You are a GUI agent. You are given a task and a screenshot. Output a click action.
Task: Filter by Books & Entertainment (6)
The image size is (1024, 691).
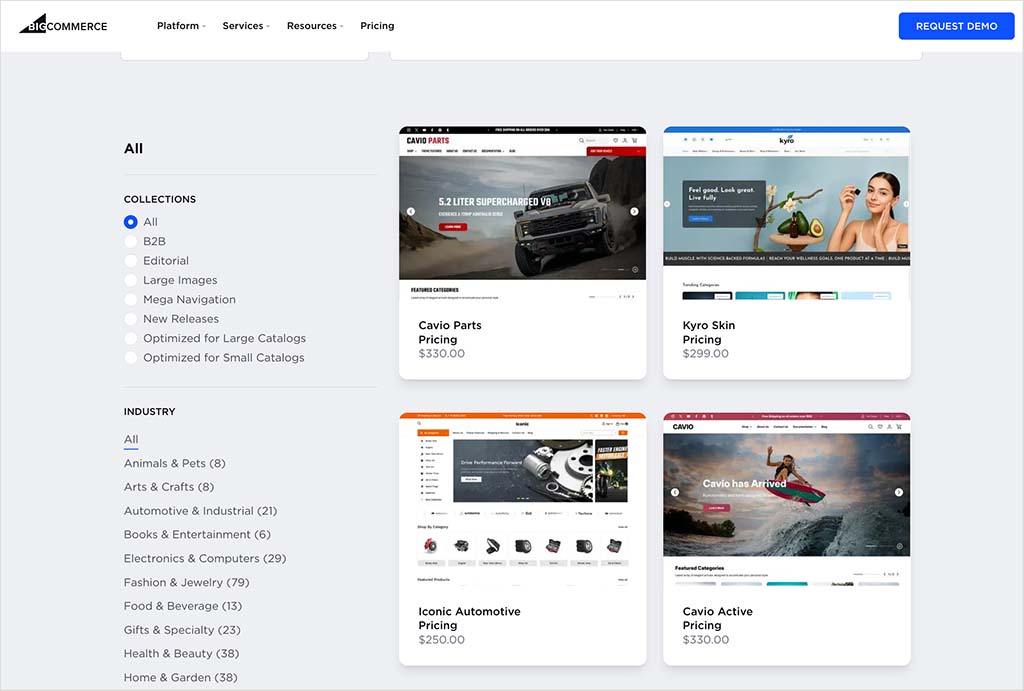(197, 534)
